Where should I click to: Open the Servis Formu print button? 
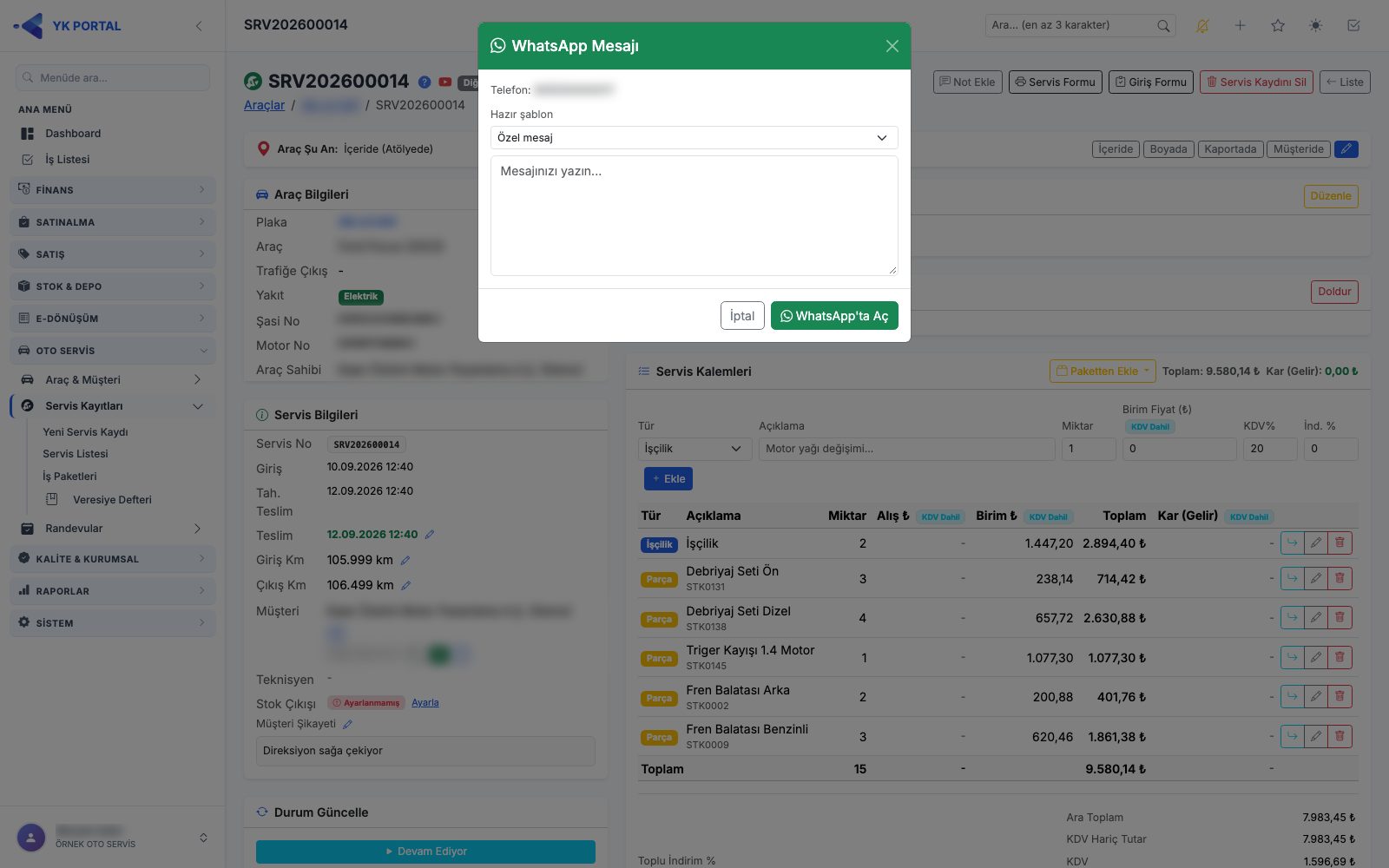tap(1056, 82)
